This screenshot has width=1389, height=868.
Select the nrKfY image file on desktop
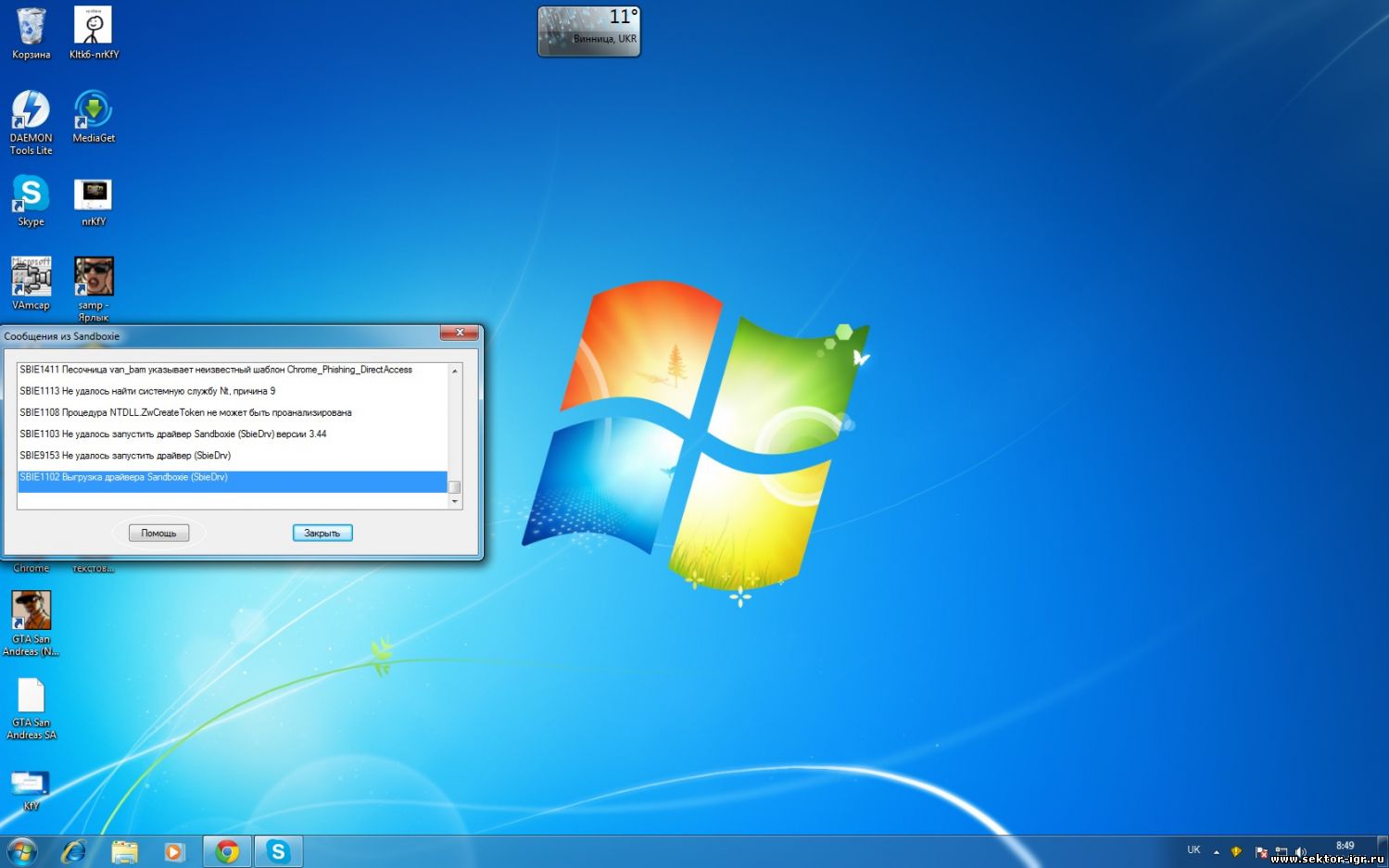pyautogui.click(x=94, y=201)
